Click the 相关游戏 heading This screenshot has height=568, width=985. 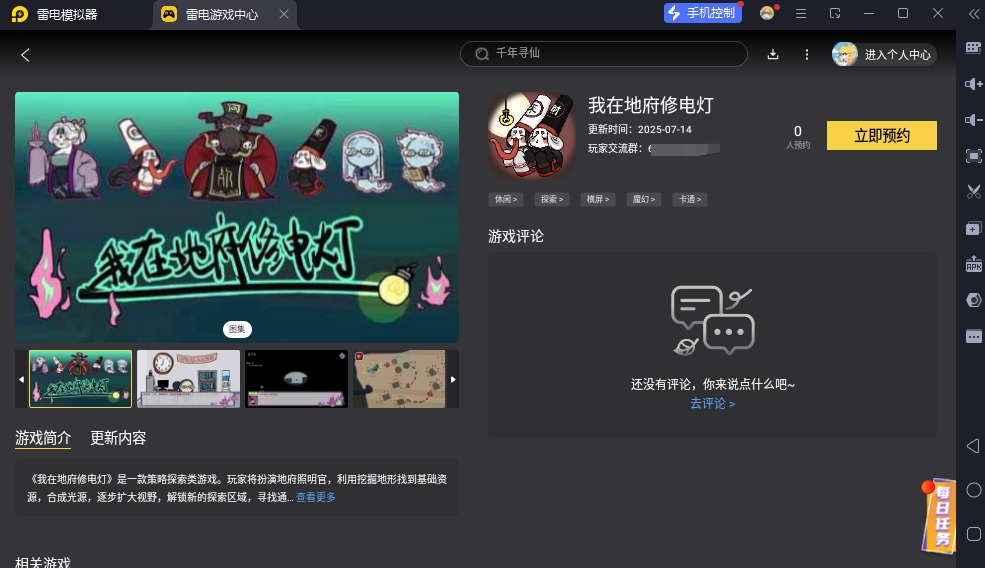point(43,562)
